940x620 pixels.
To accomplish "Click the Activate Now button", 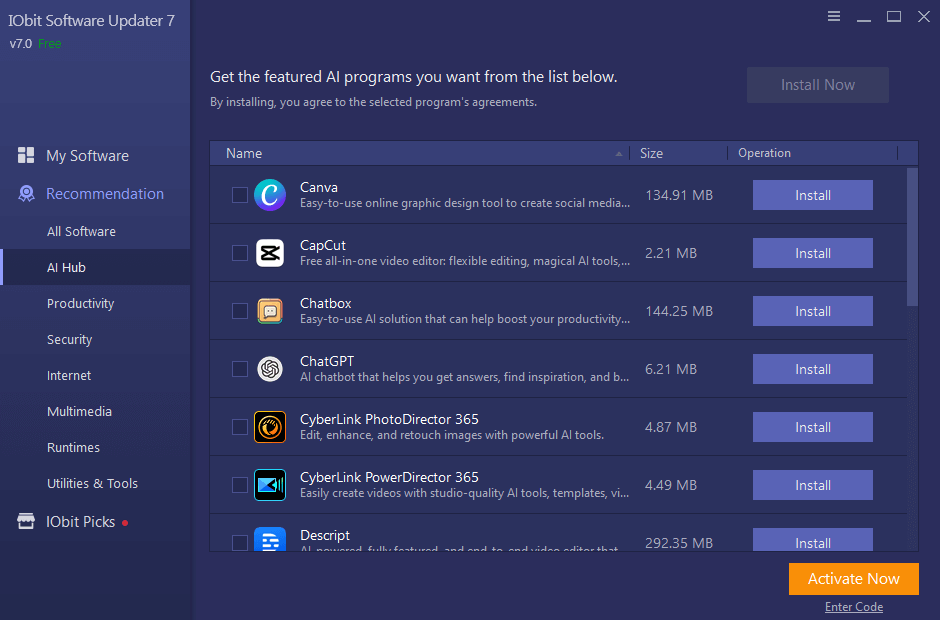I will pos(853,578).
